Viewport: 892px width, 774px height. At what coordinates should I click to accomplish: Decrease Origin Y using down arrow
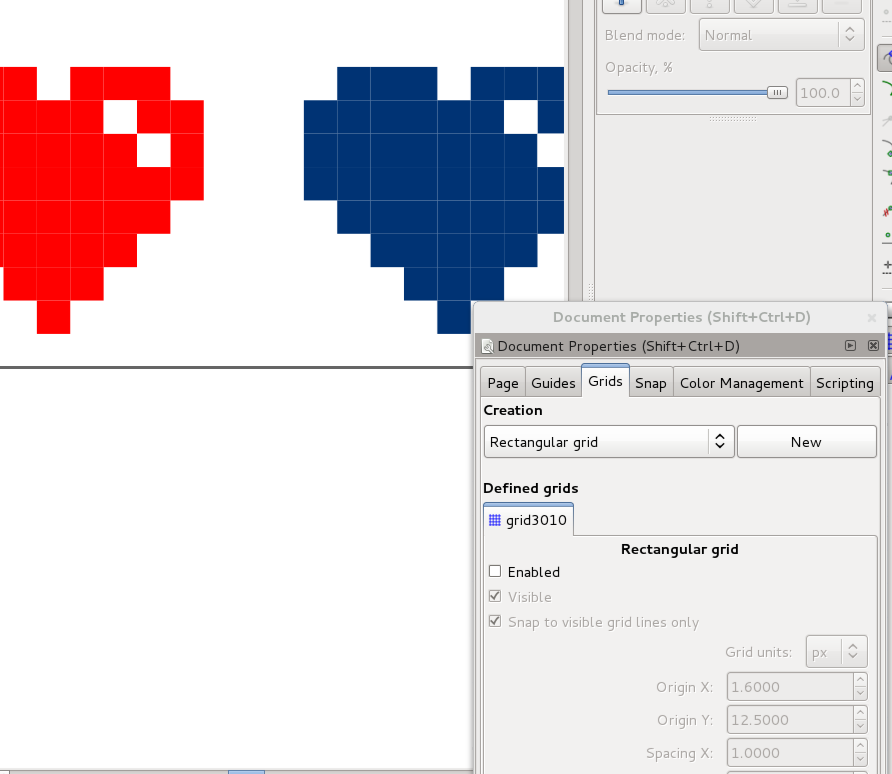coord(860,727)
